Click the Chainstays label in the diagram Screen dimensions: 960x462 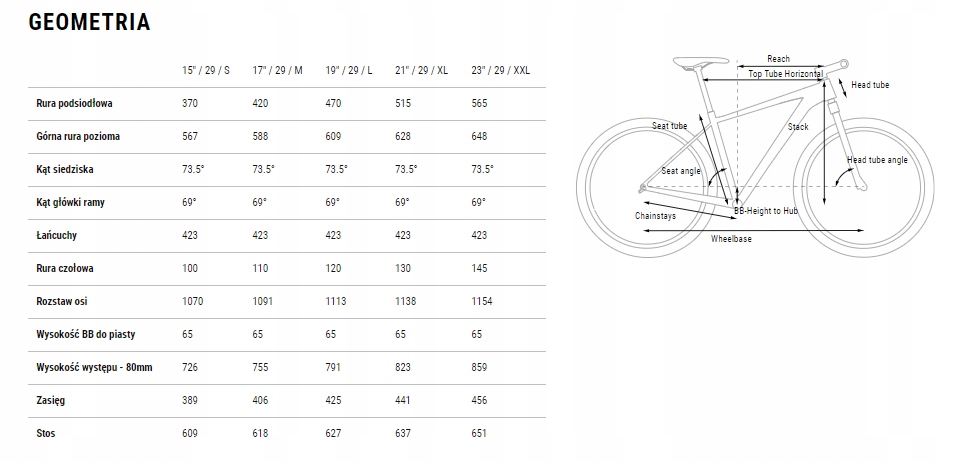[655, 215]
